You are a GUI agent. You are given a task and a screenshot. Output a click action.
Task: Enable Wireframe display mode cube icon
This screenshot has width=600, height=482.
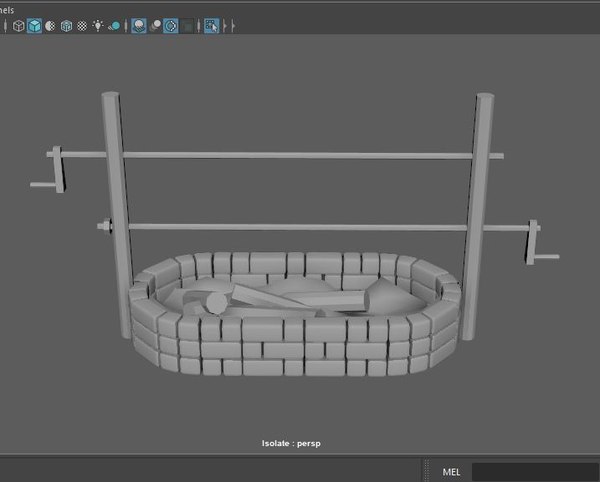(x=18, y=25)
